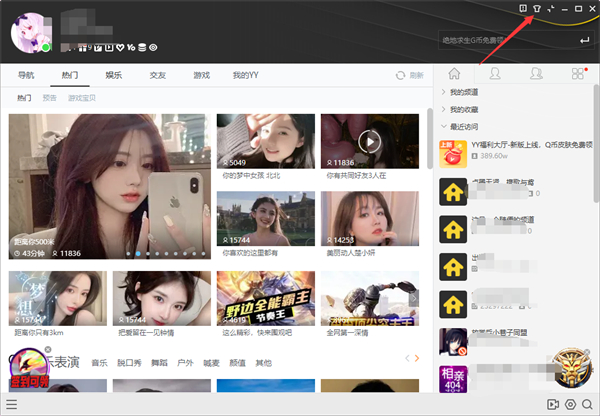
Task: Click the refresh (刷新) icon
Action: coord(402,75)
